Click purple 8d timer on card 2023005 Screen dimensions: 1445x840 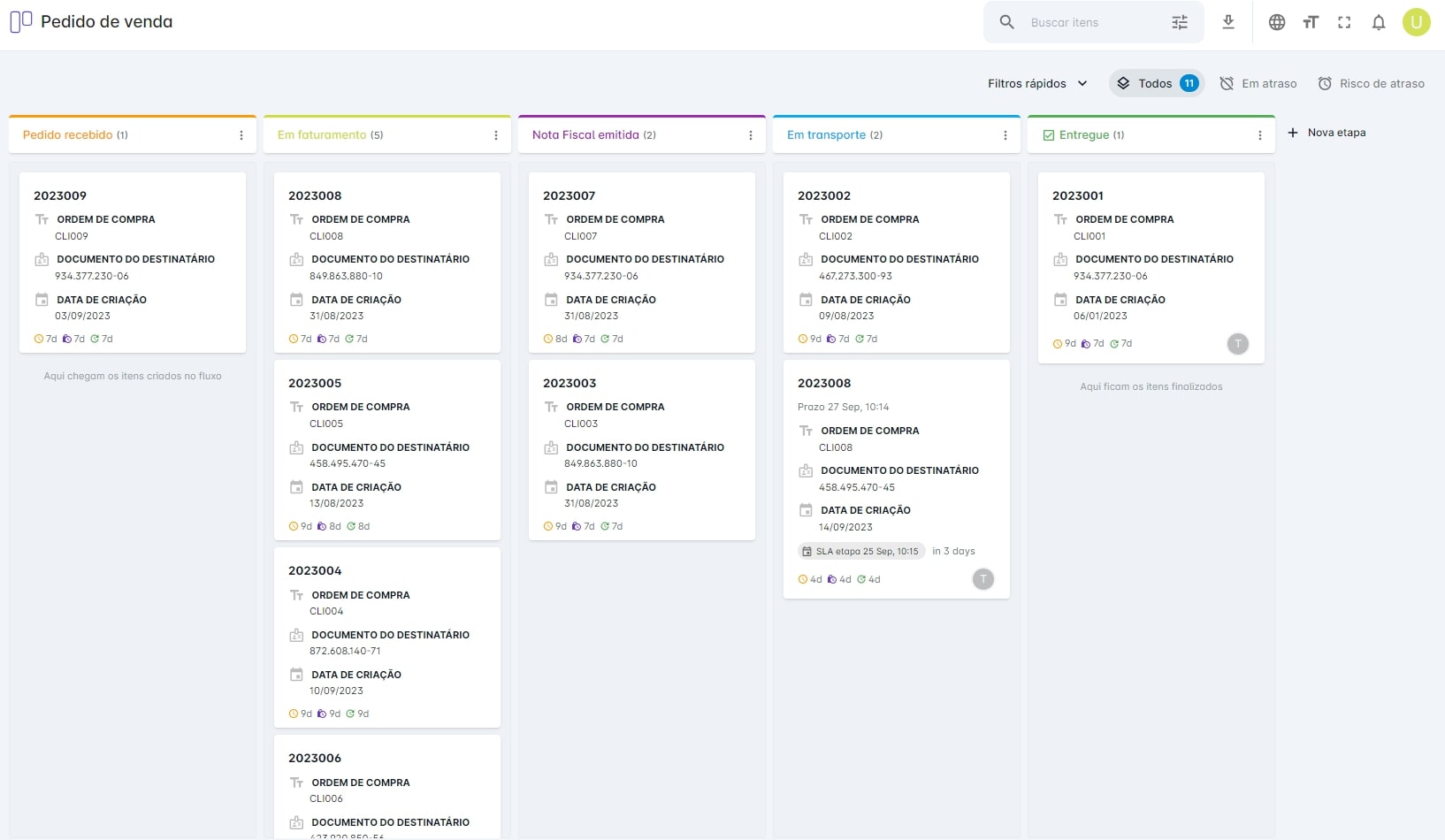click(329, 526)
